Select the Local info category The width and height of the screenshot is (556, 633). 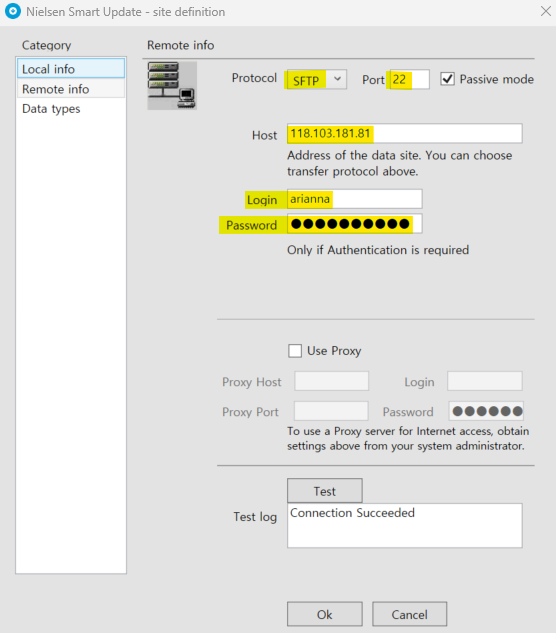tap(71, 69)
